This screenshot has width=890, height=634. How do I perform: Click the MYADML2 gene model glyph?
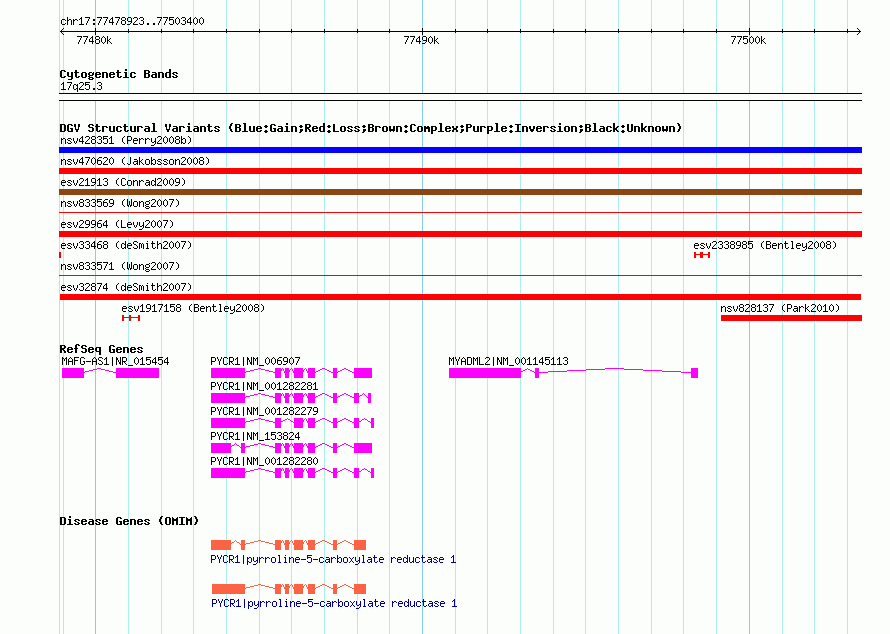(573, 373)
